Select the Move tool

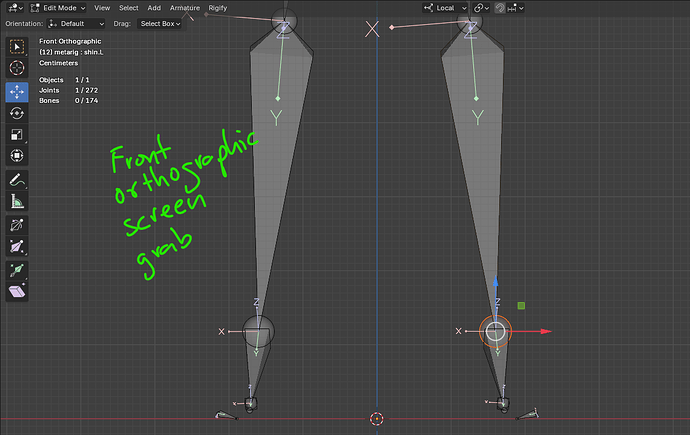coord(17,92)
